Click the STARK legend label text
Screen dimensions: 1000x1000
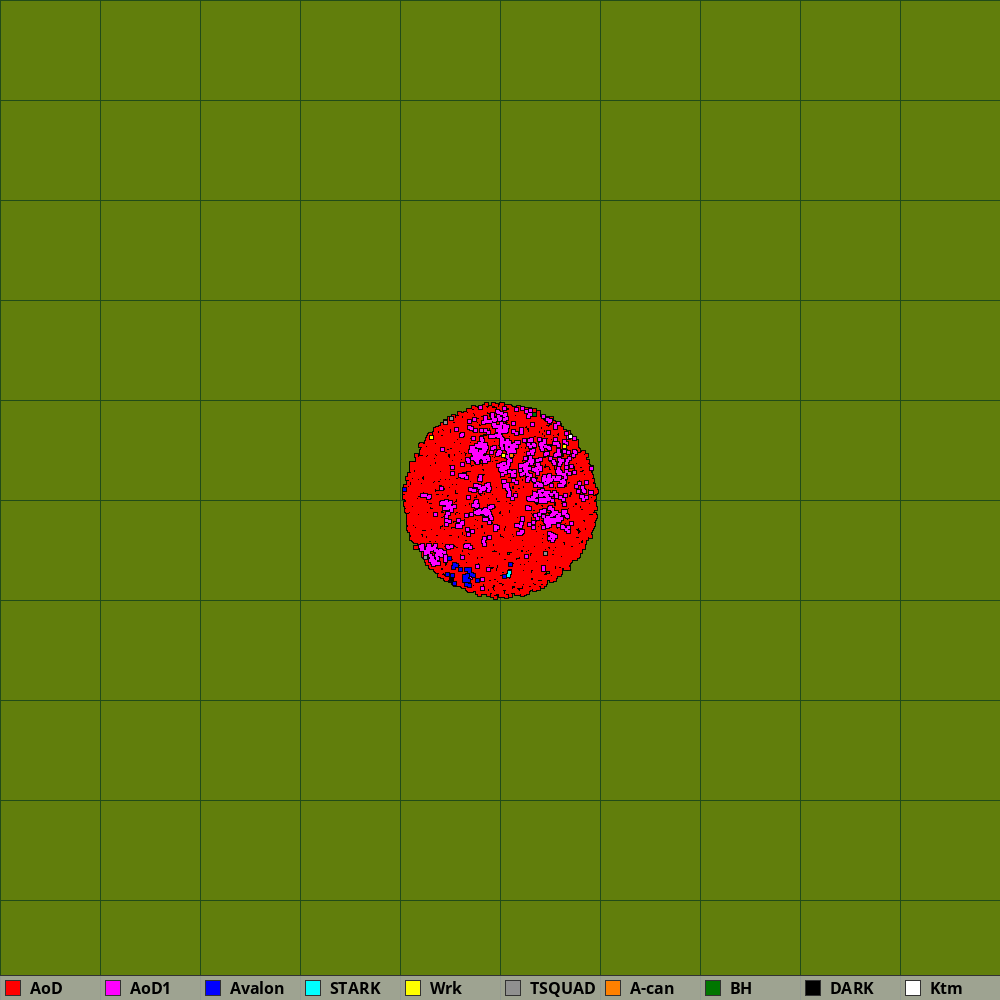(x=355, y=988)
